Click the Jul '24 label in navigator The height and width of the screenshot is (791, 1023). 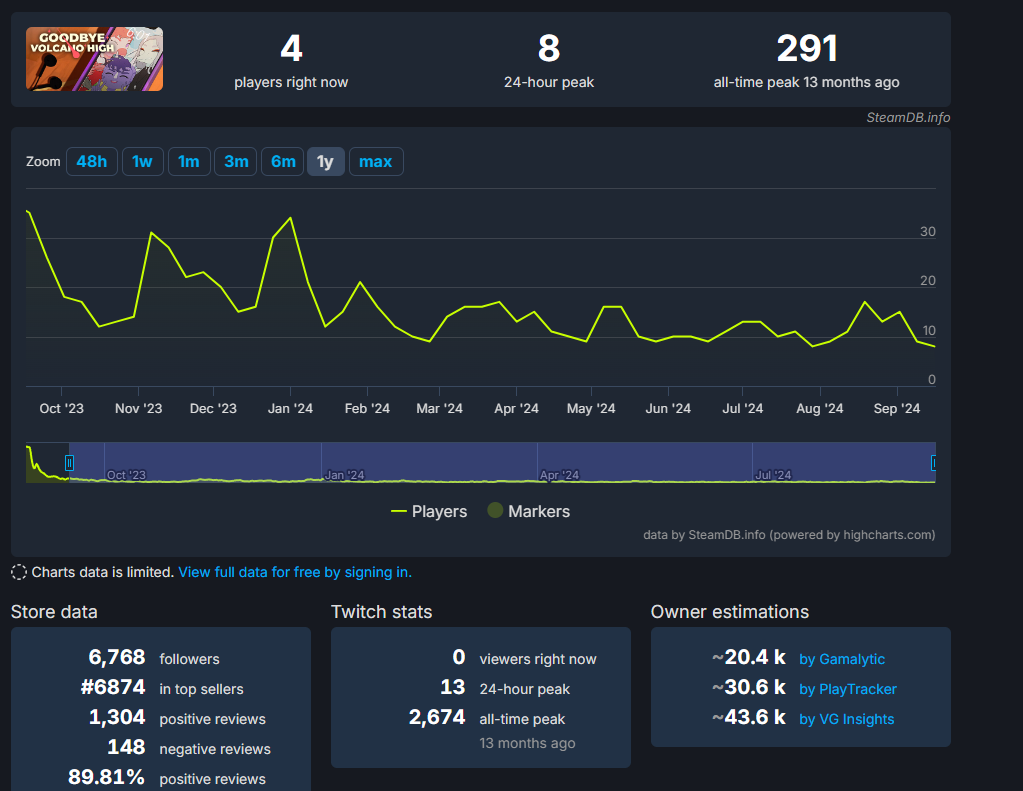click(x=773, y=475)
